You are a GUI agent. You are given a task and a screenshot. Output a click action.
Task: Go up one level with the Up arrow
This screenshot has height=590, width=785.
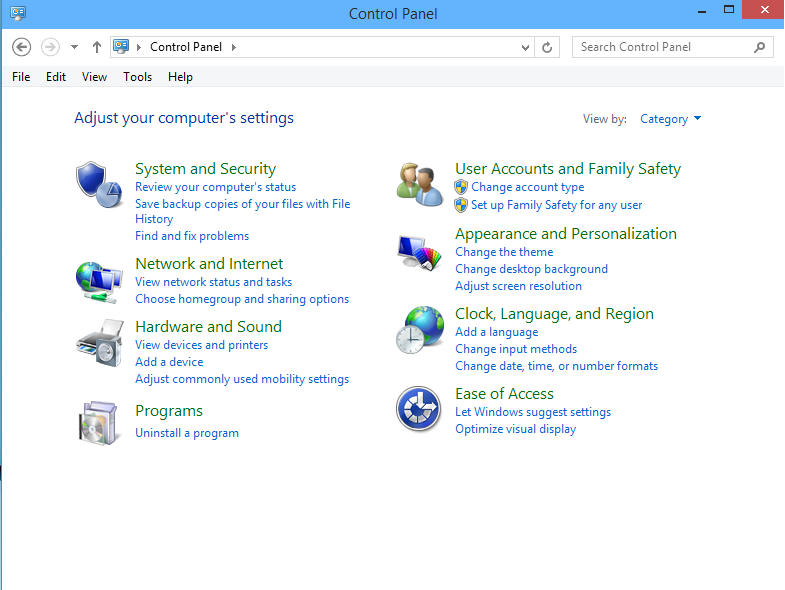[x=97, y=47]
